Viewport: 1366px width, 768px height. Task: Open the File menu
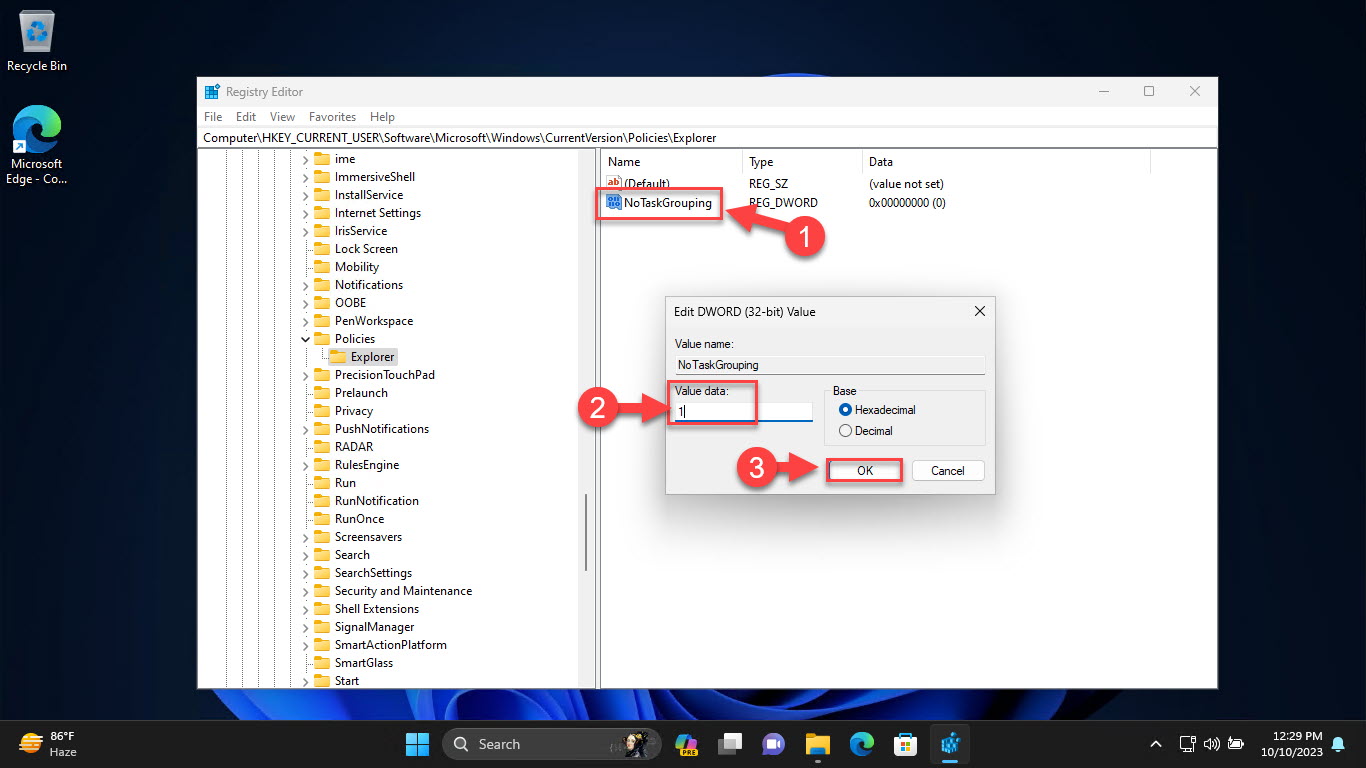213,117
